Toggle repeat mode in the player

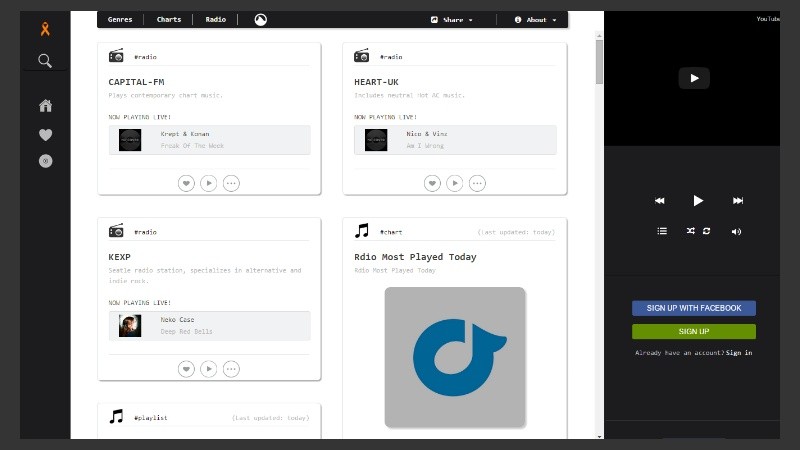pyautogui.click(x=706, y=231)
